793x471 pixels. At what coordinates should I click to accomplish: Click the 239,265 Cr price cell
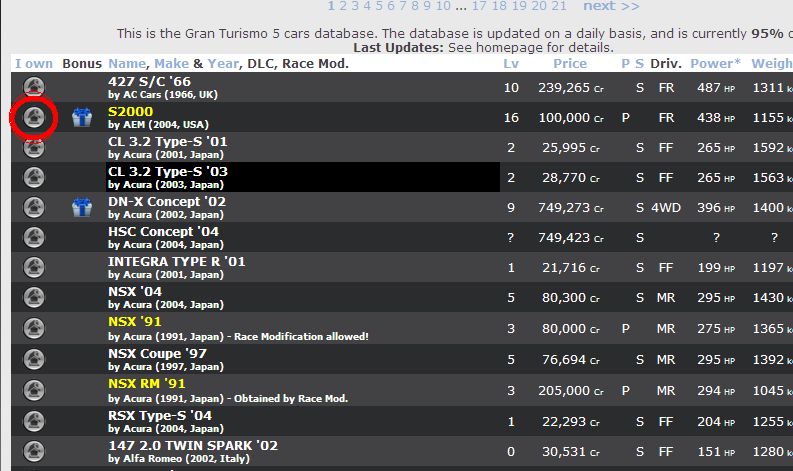[x=571, y=88]
